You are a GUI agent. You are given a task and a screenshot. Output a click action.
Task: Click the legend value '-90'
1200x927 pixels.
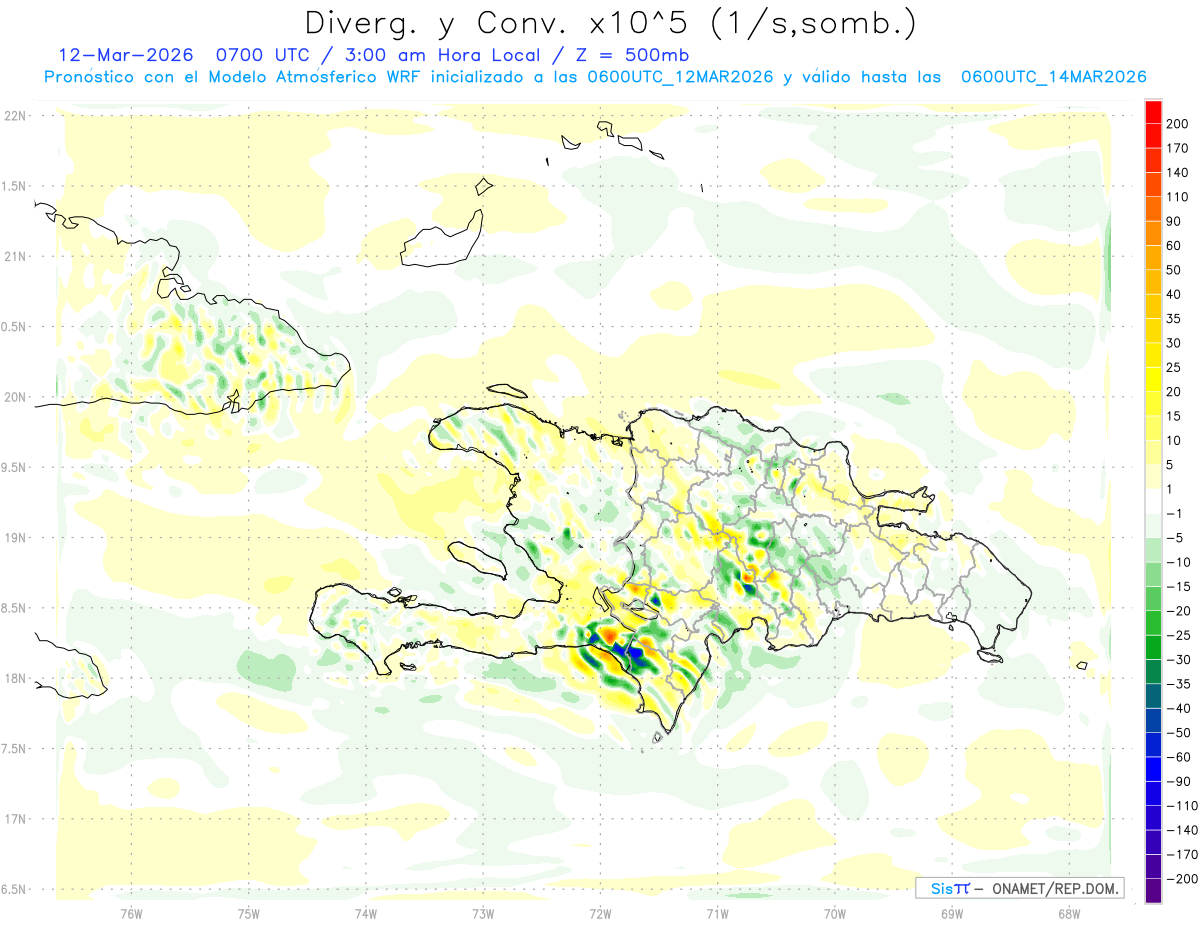pos(1178,781)
